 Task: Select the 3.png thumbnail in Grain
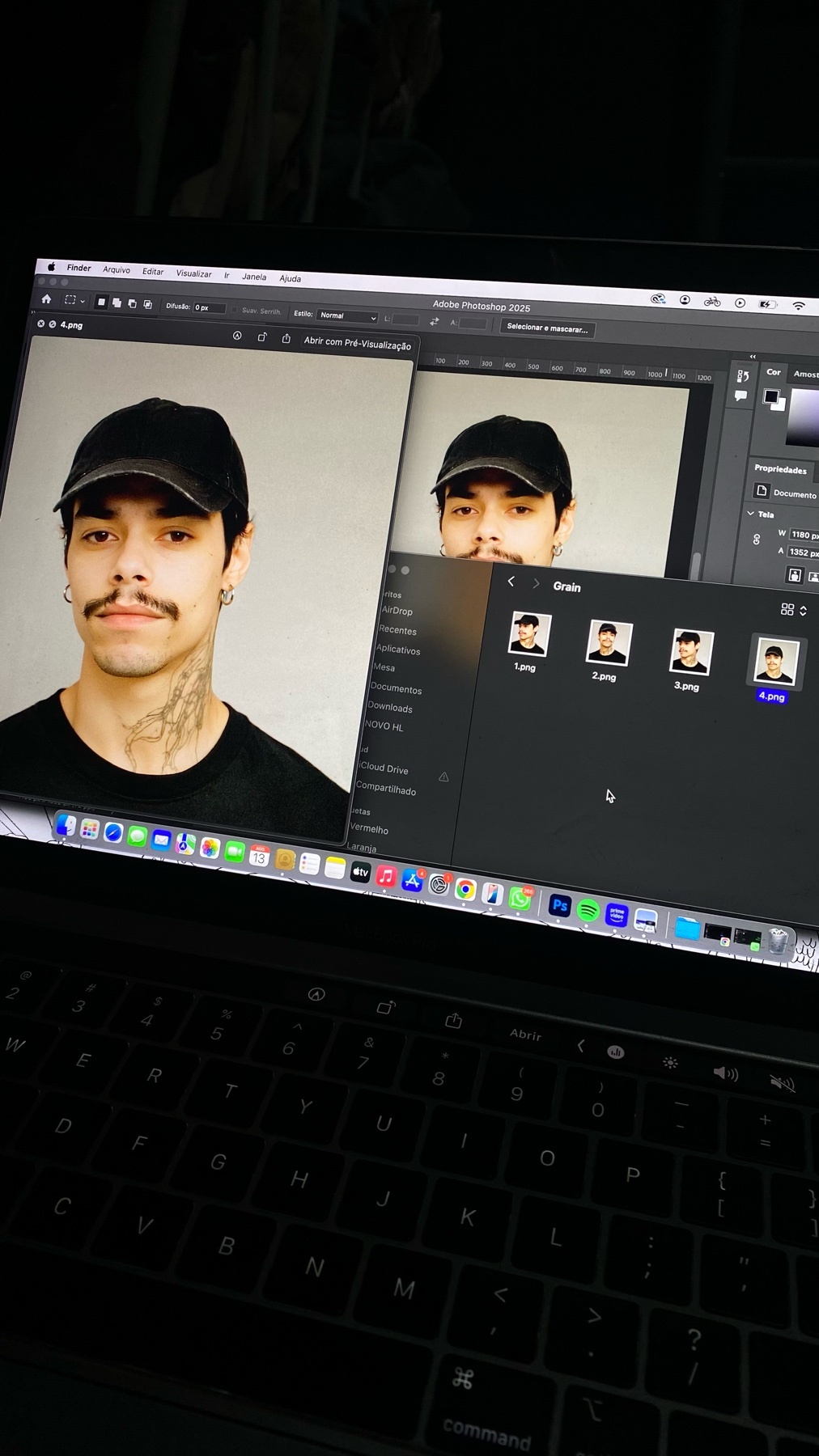(x=692, y=652)
